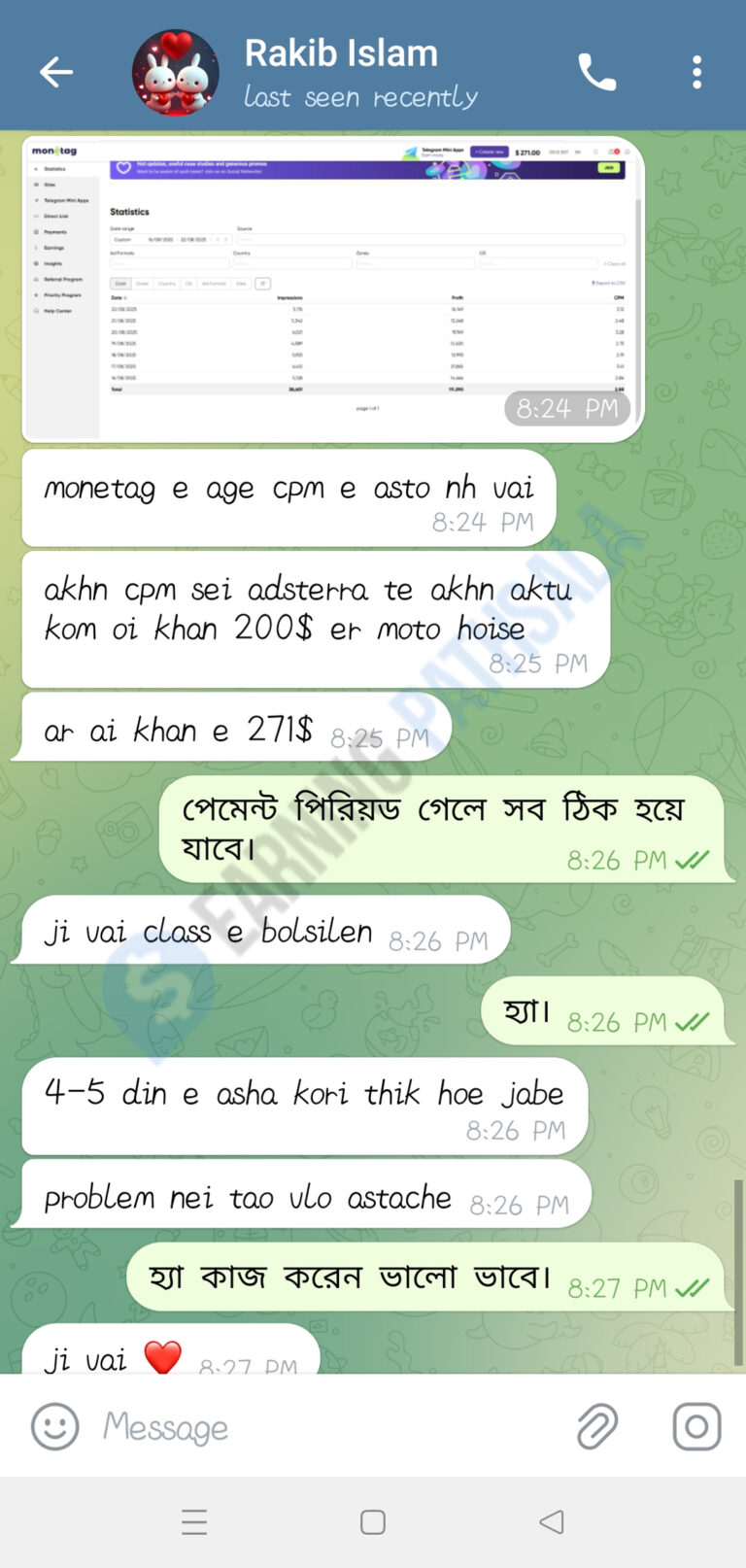Tap the Android back triangle navigation button
This screenshot has height=1568, width=746.
click(x=552, y=1521)
